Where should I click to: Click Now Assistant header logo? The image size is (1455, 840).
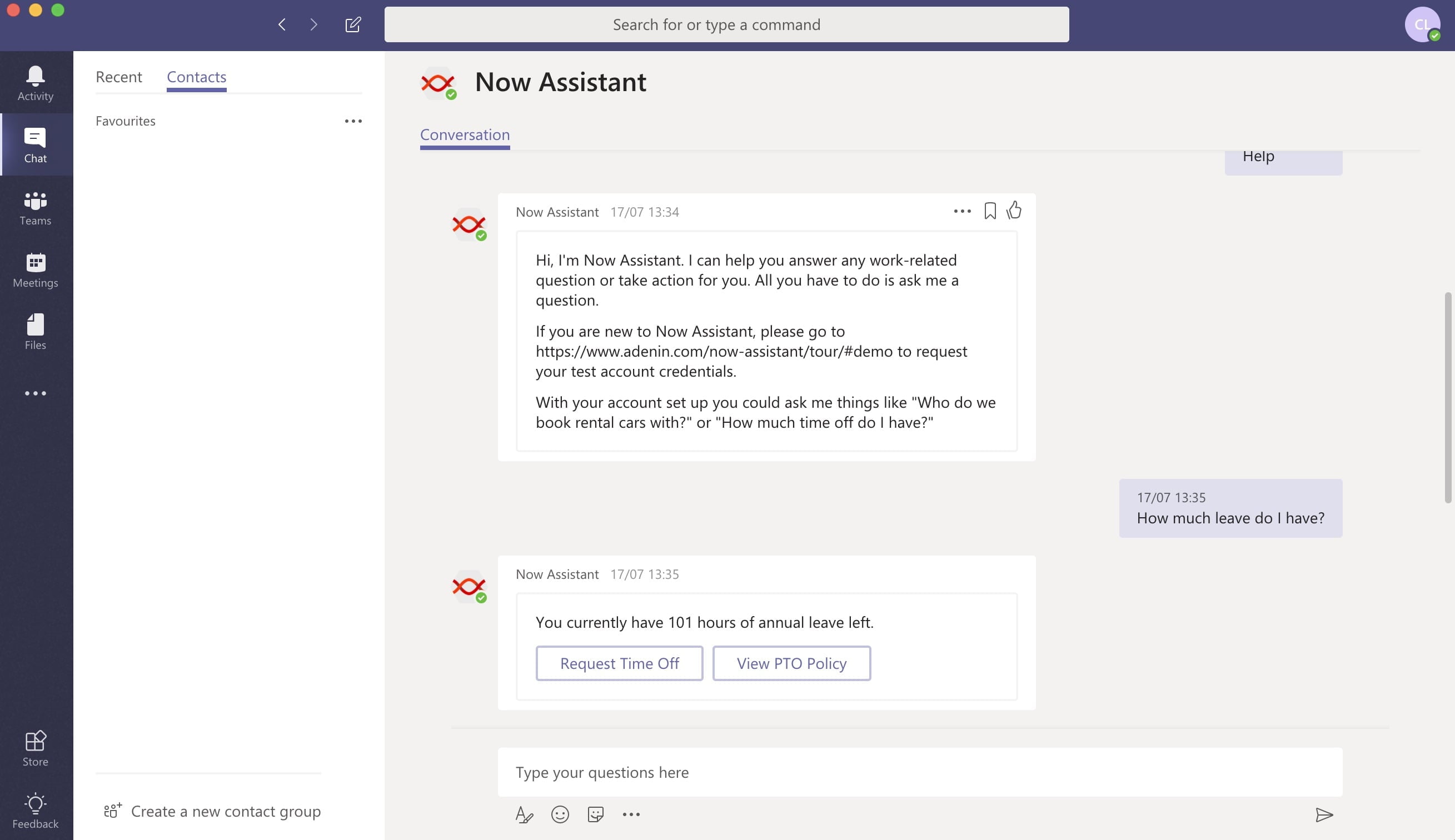point(439,83)
